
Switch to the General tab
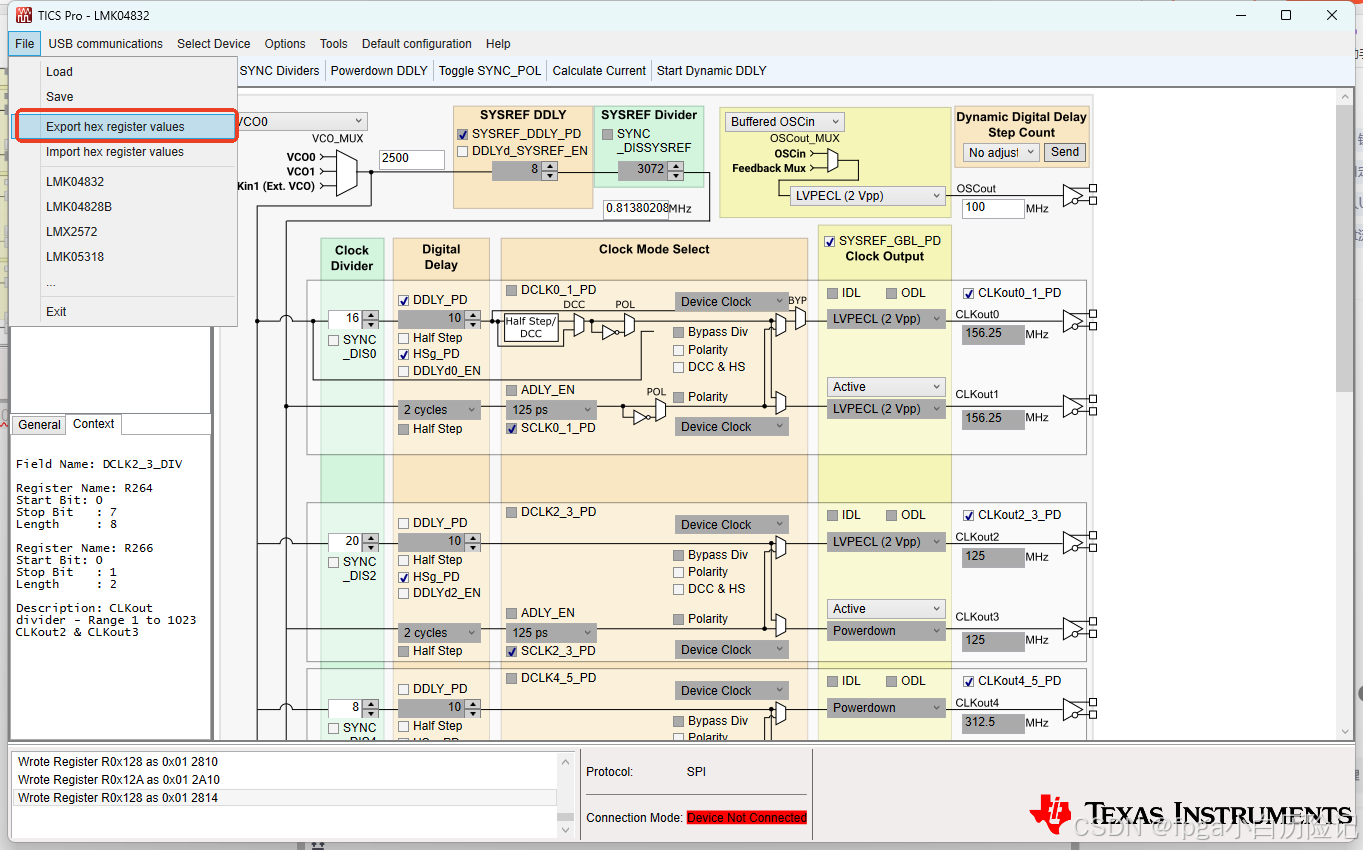pos(39,425)
